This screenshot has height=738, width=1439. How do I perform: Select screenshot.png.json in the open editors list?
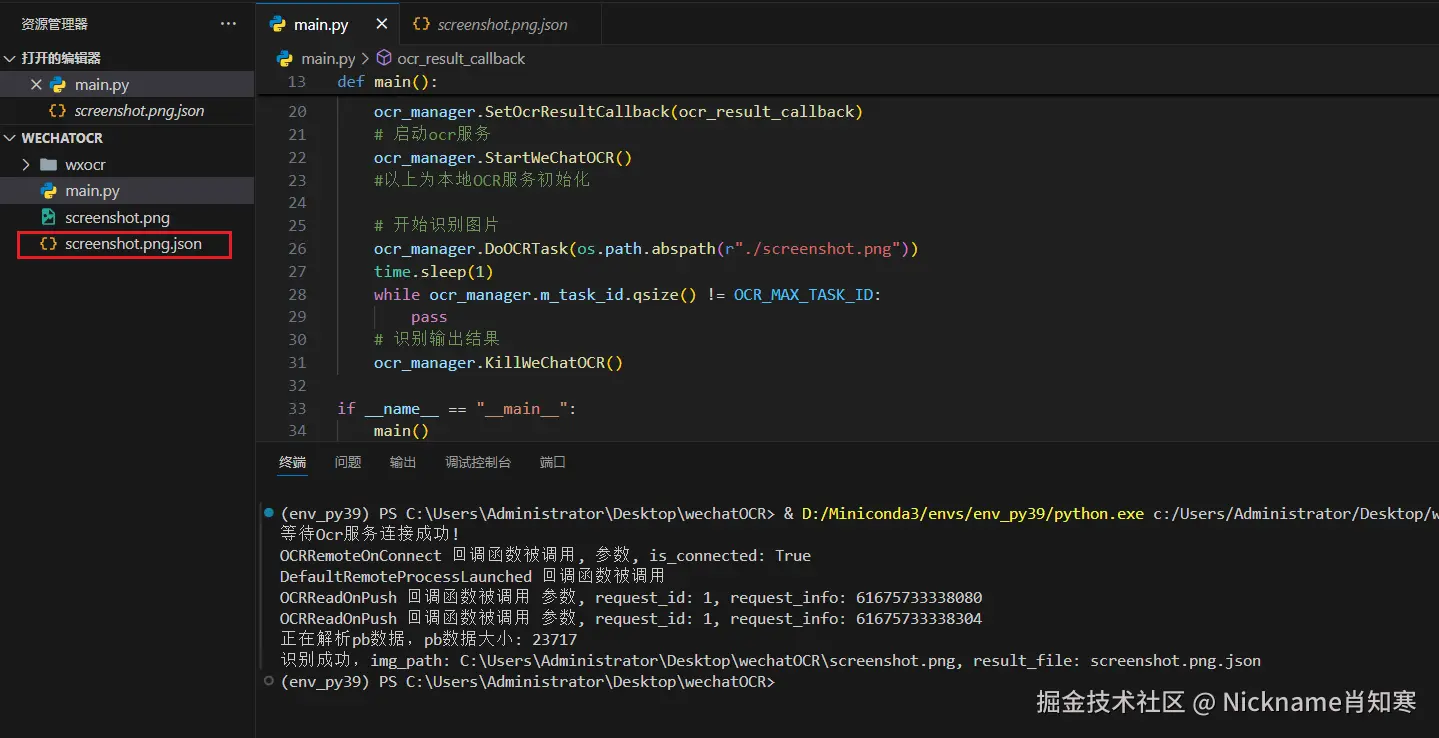click(139, 111)
